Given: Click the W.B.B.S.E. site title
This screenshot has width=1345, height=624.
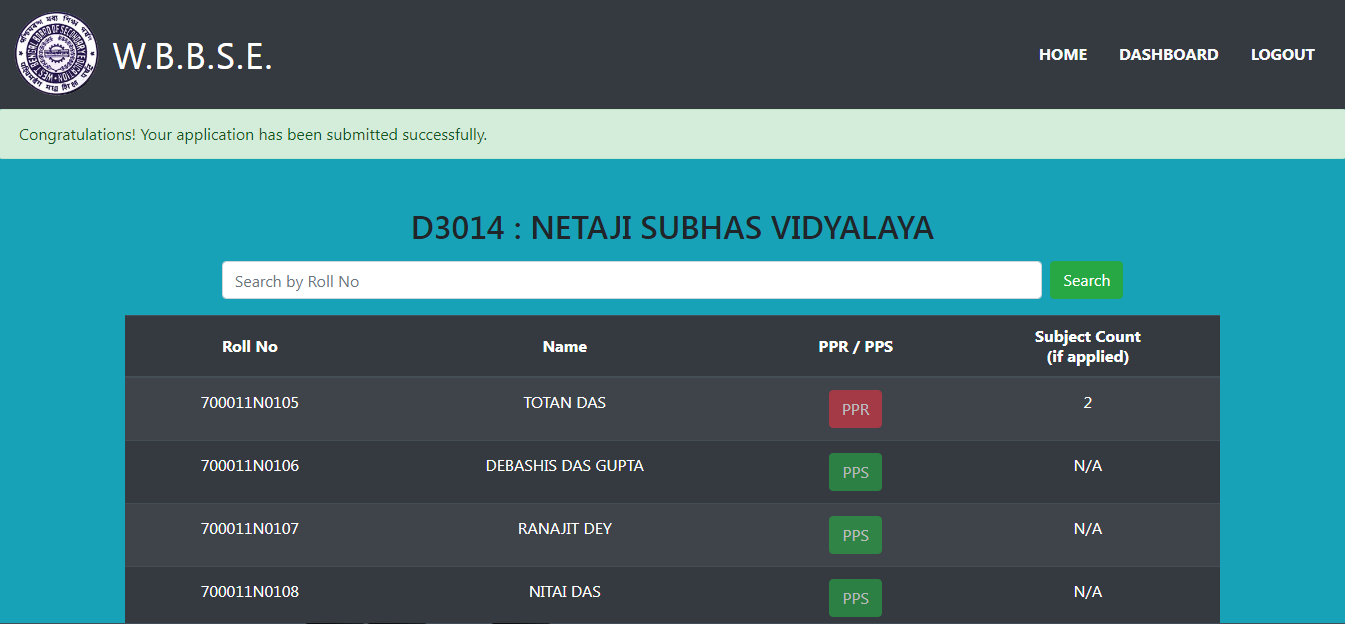Looking at the screenshot, I should click(x=193, y=56).
